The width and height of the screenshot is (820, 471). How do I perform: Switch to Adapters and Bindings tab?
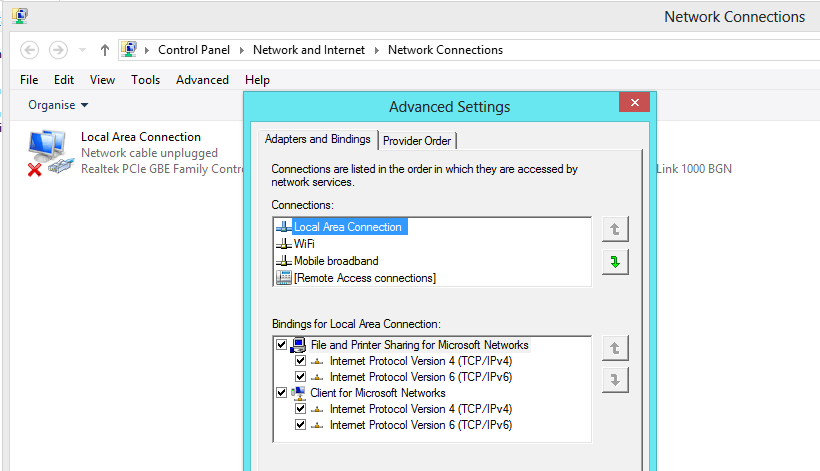coord(317,139)
